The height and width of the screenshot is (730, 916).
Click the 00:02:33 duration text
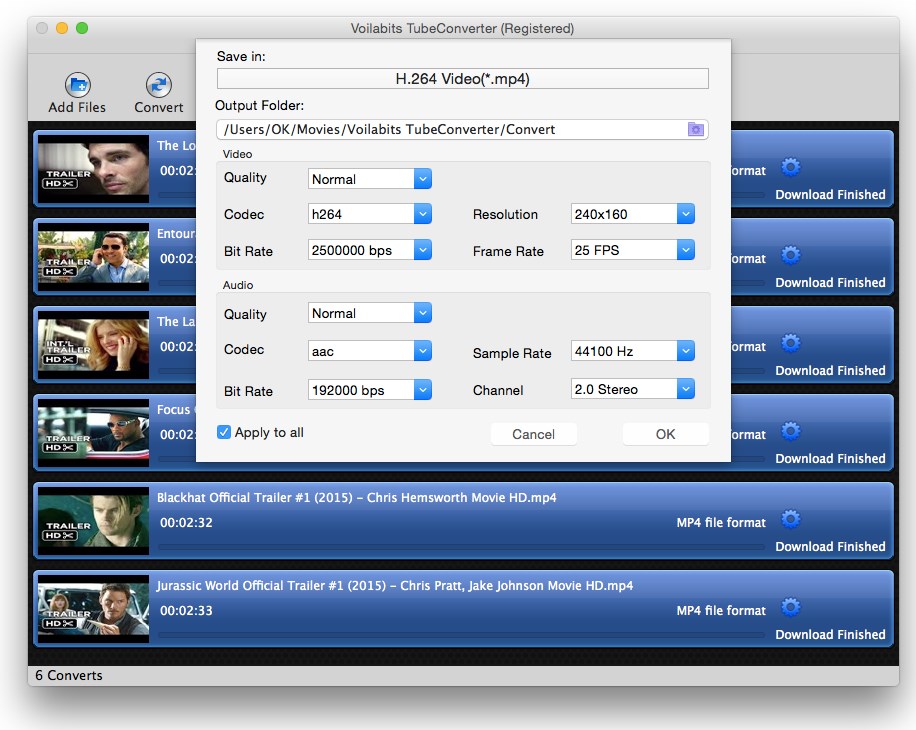point(186,611)
